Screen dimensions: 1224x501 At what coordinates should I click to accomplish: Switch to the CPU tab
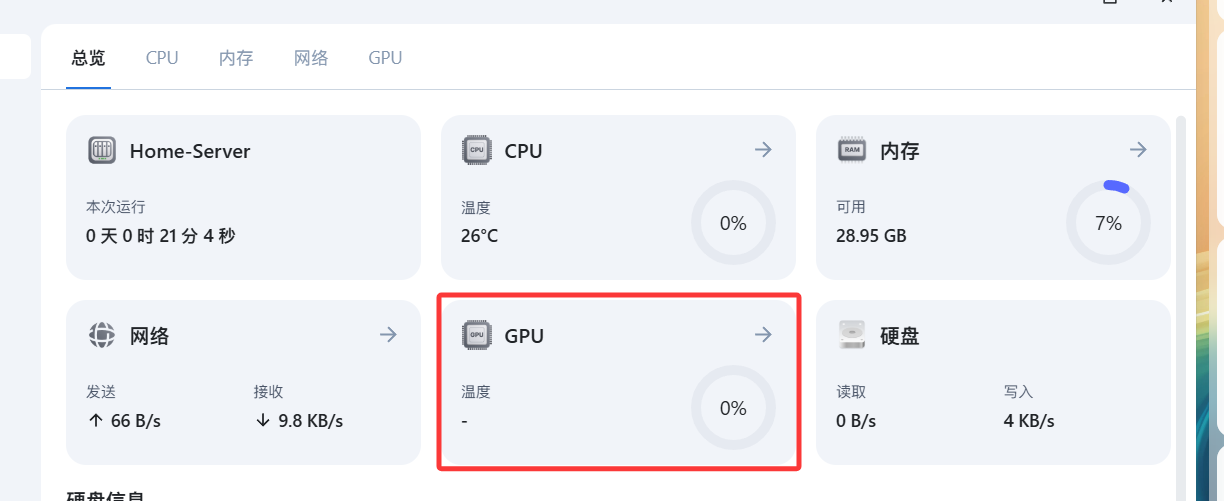pos(162,58)
